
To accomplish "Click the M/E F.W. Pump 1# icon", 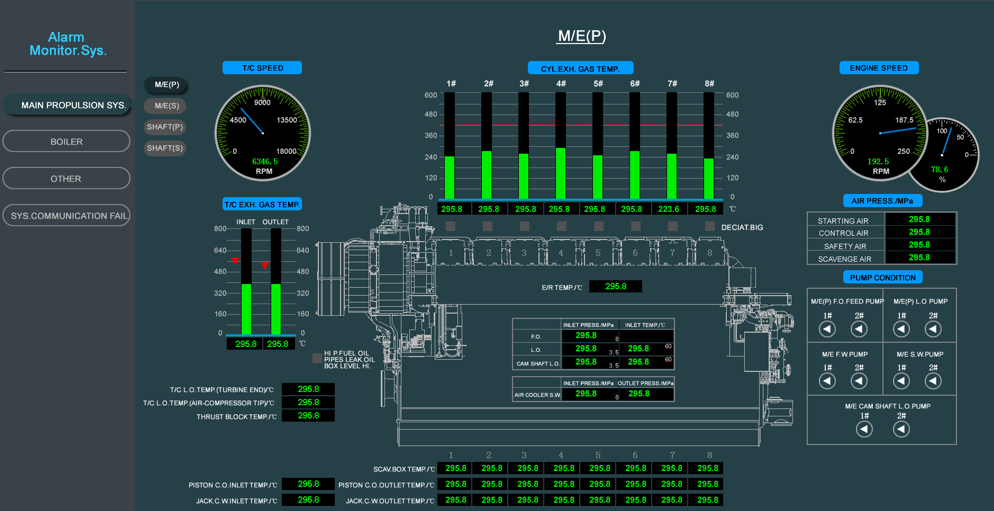I will (827, 381).
